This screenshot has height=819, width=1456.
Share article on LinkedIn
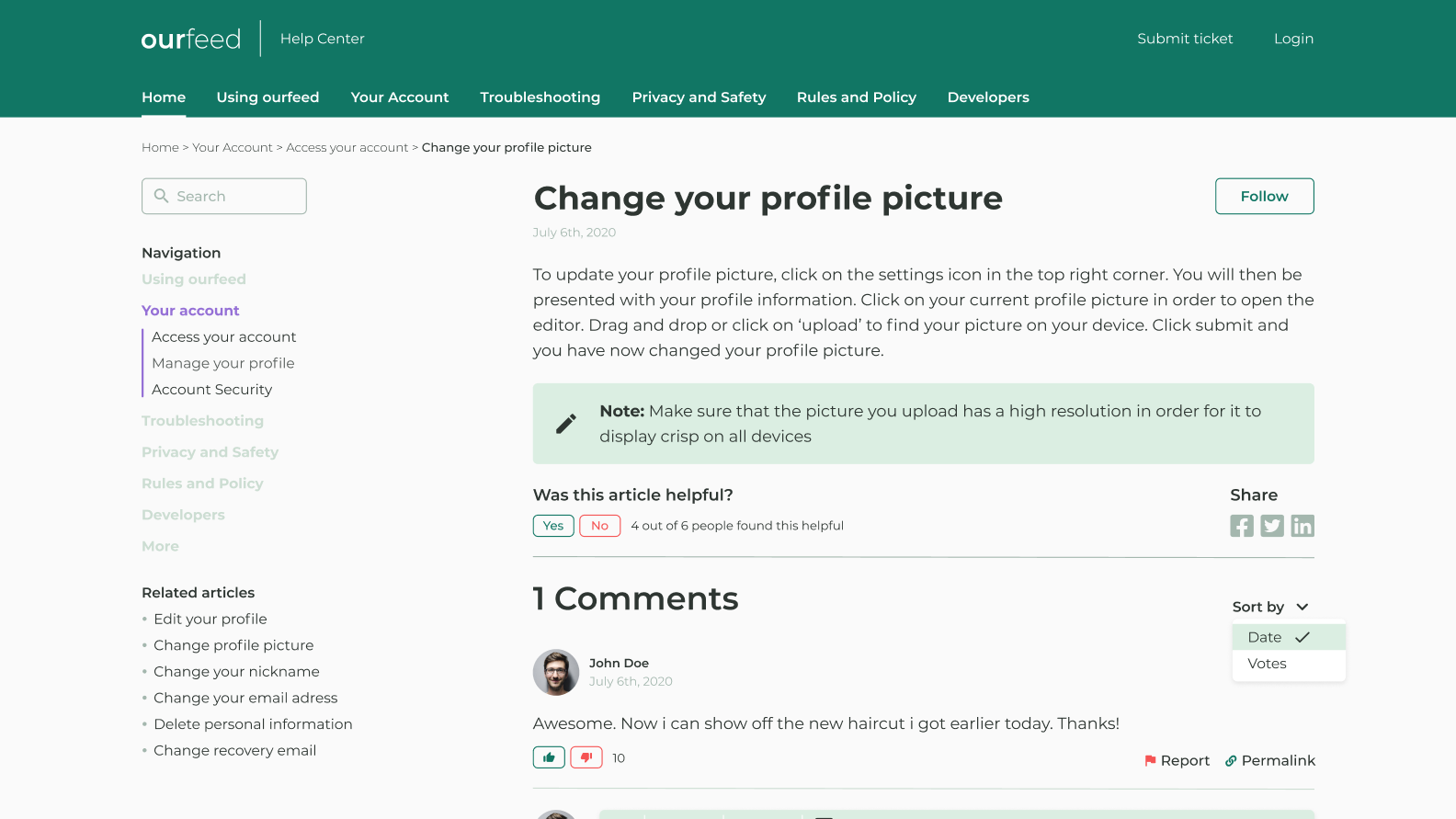pos(1302,526)
